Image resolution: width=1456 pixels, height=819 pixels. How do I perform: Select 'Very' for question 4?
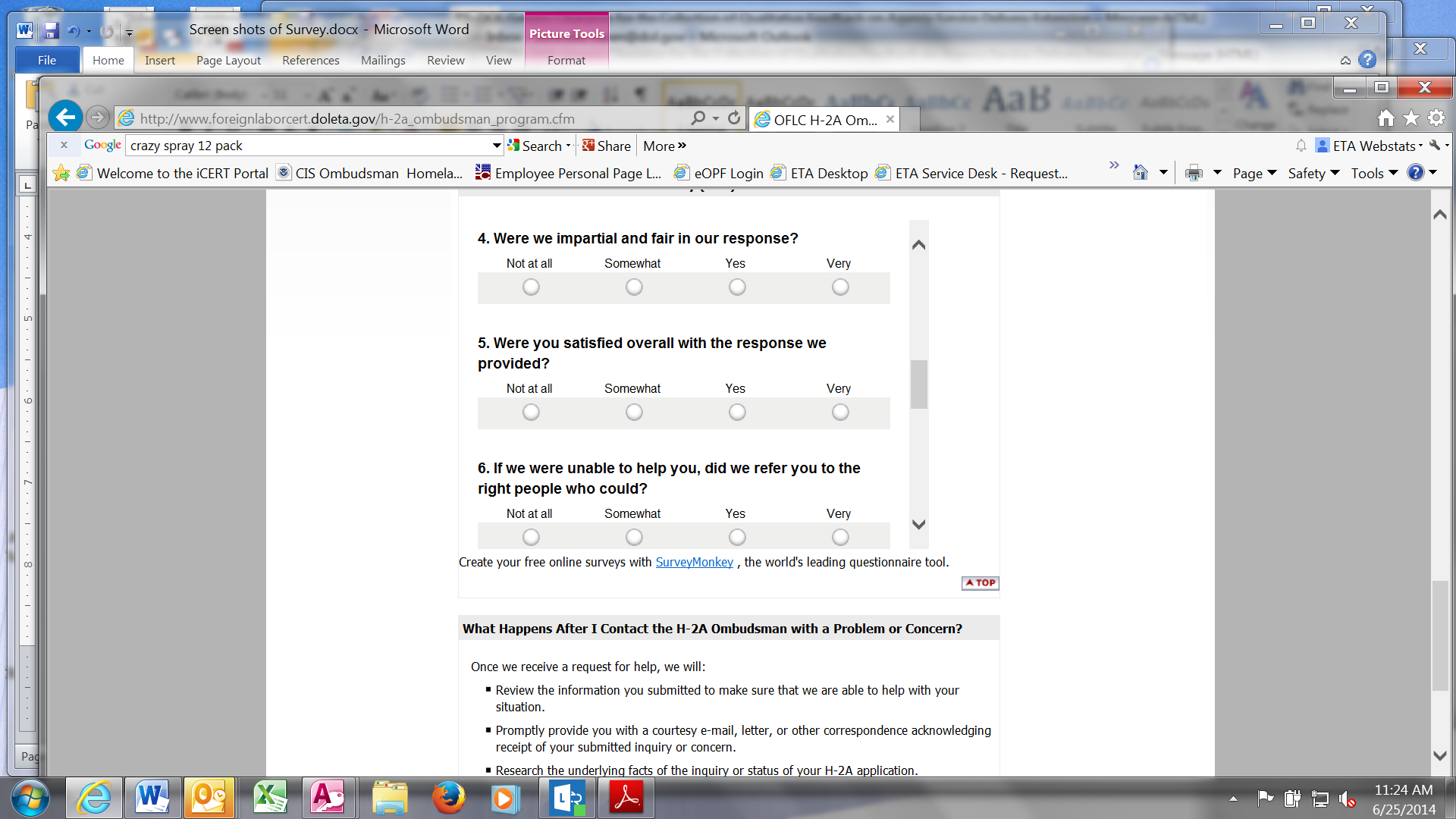[839, 287]
